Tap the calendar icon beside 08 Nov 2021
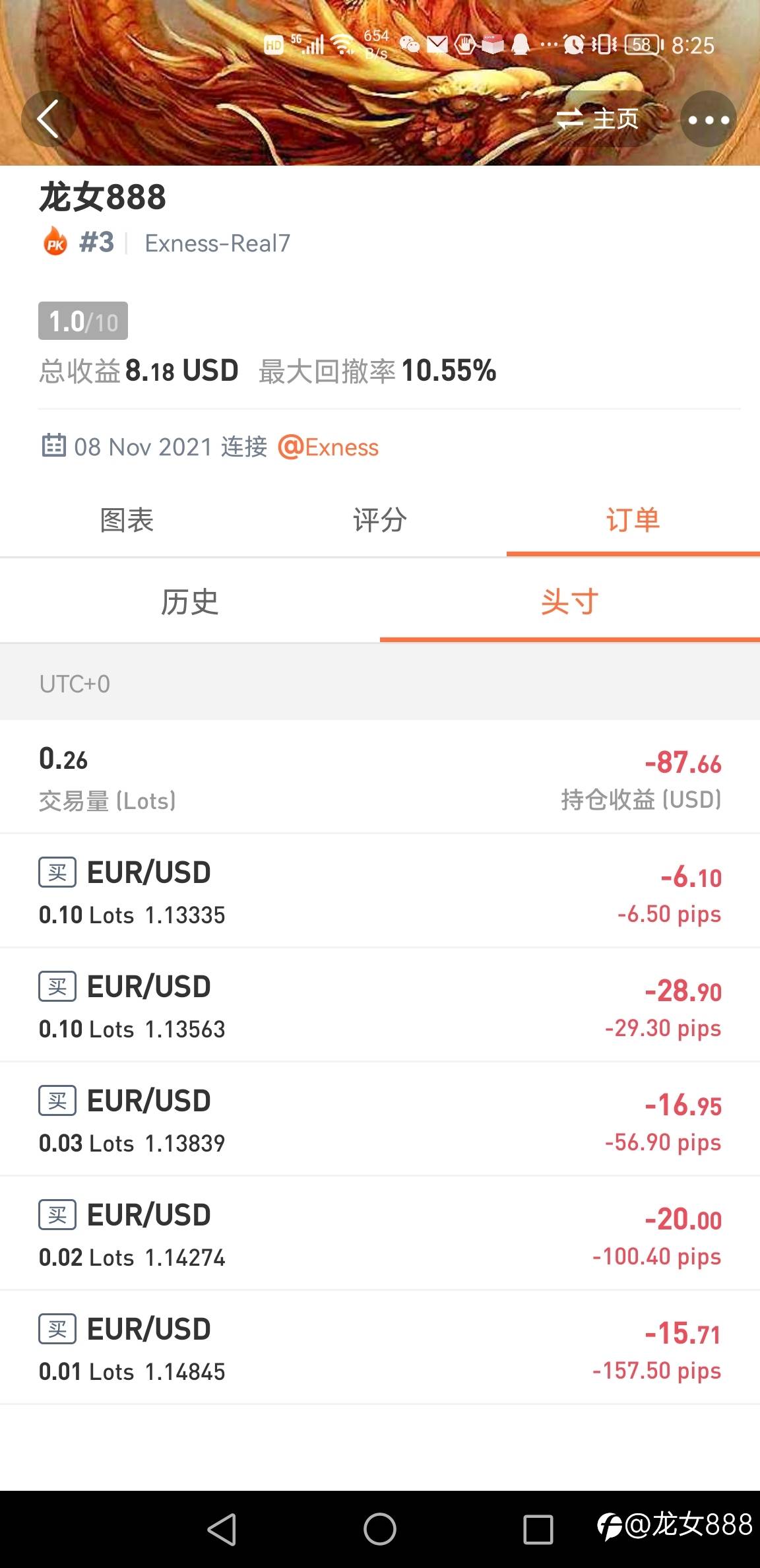This screenshot has height=1568, width=760. point(53,446)
